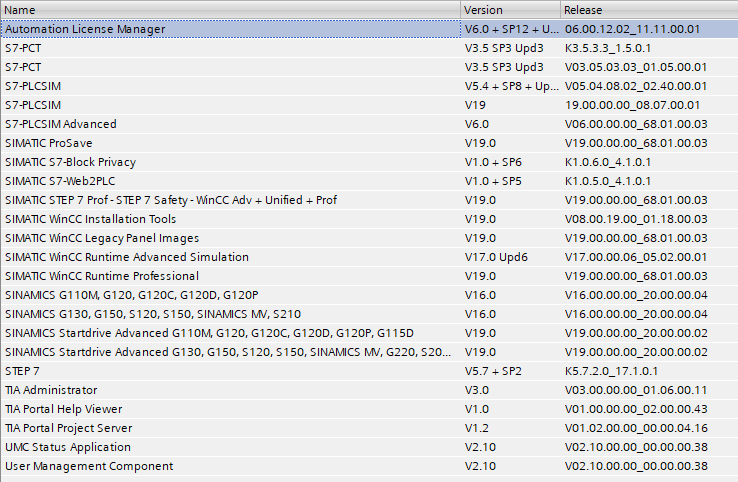This screenshot has width=738, height=482.
Task: Select the SIMATIC WinCC Legacy Panel Images row
Action: click(x=369, y=238)
